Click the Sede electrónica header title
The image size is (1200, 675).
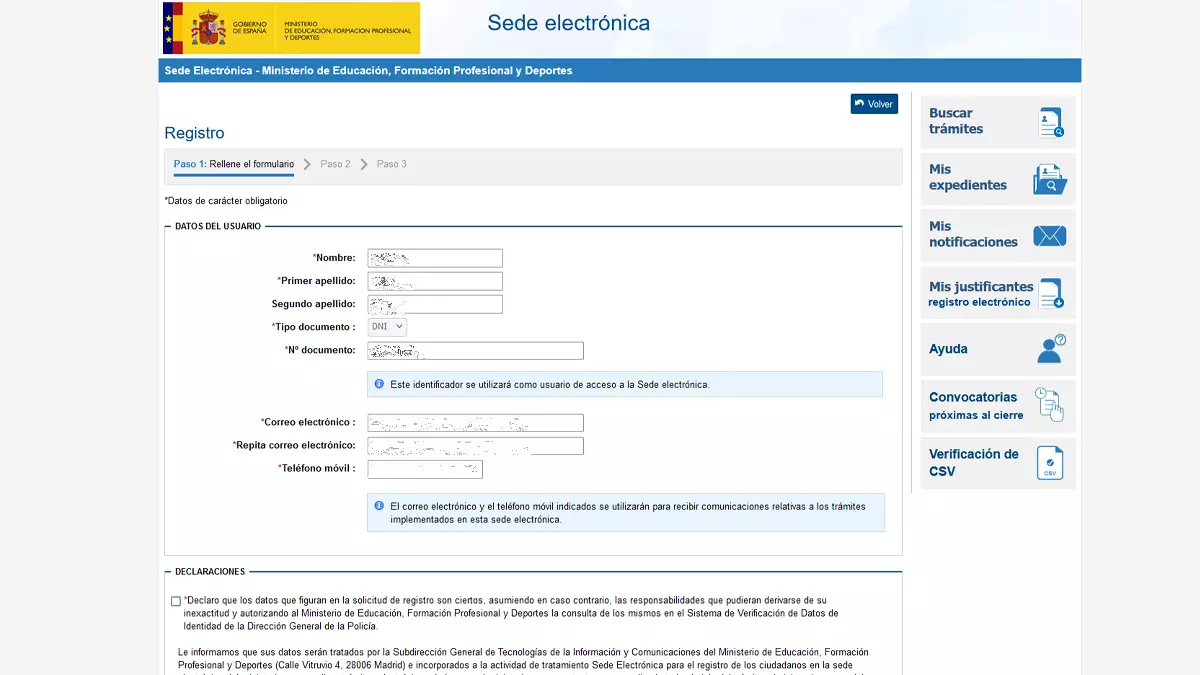point(568,22)
